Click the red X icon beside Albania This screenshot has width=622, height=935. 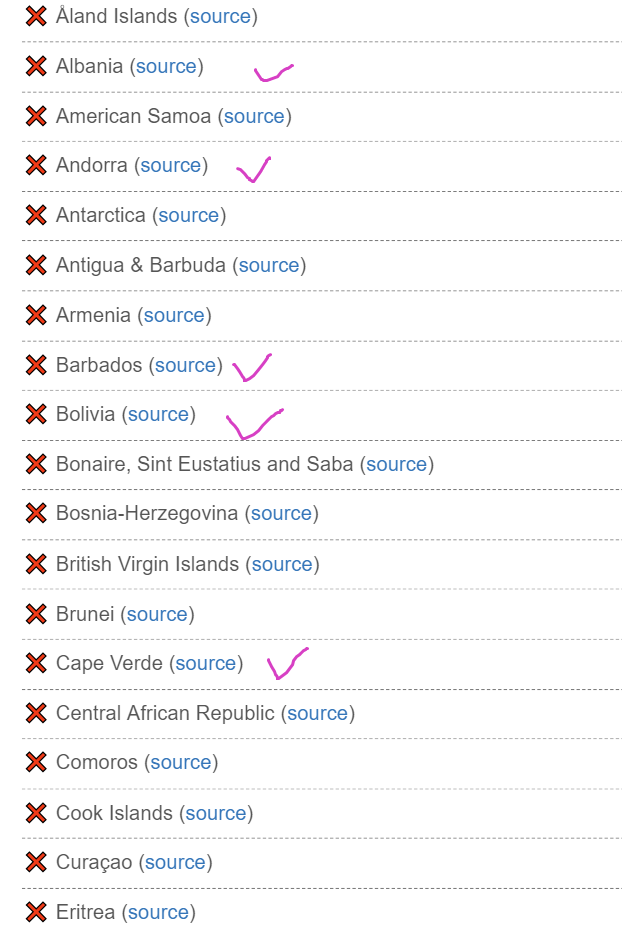point(36,66)
